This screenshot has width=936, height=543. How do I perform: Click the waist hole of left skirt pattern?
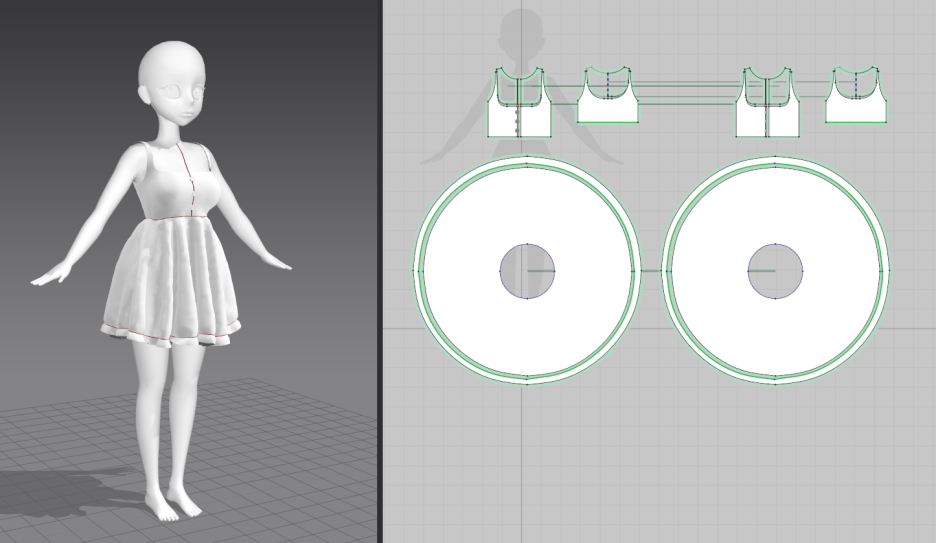(527, 271)
